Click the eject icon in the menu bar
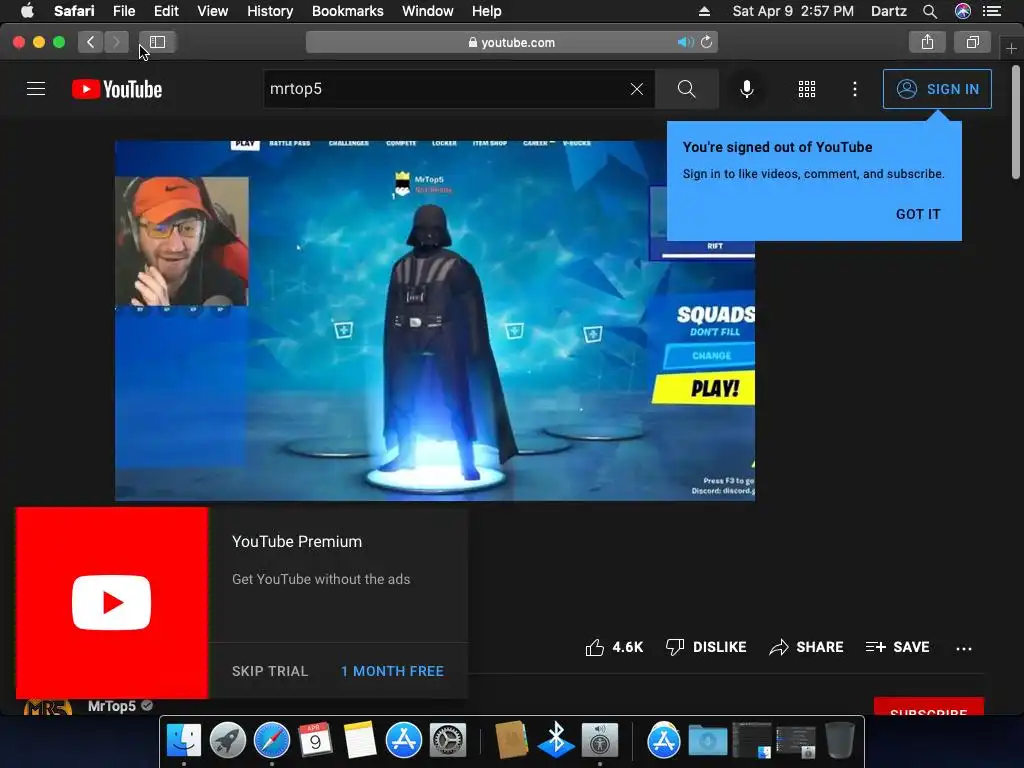The image size is (1024, 768). [x=704, y=11]
